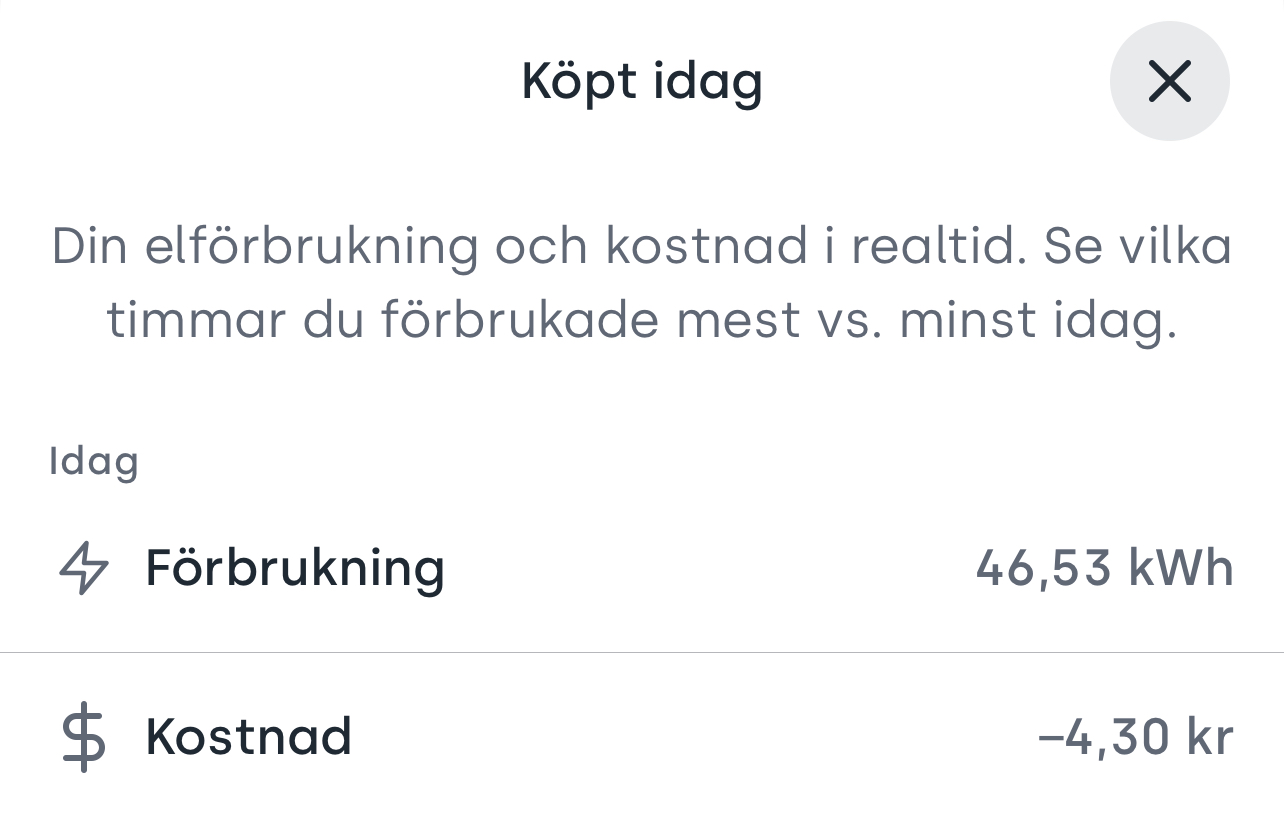Click the kWh unit text
Viewport: 1284px width, 820px height.
(1181, 568)
